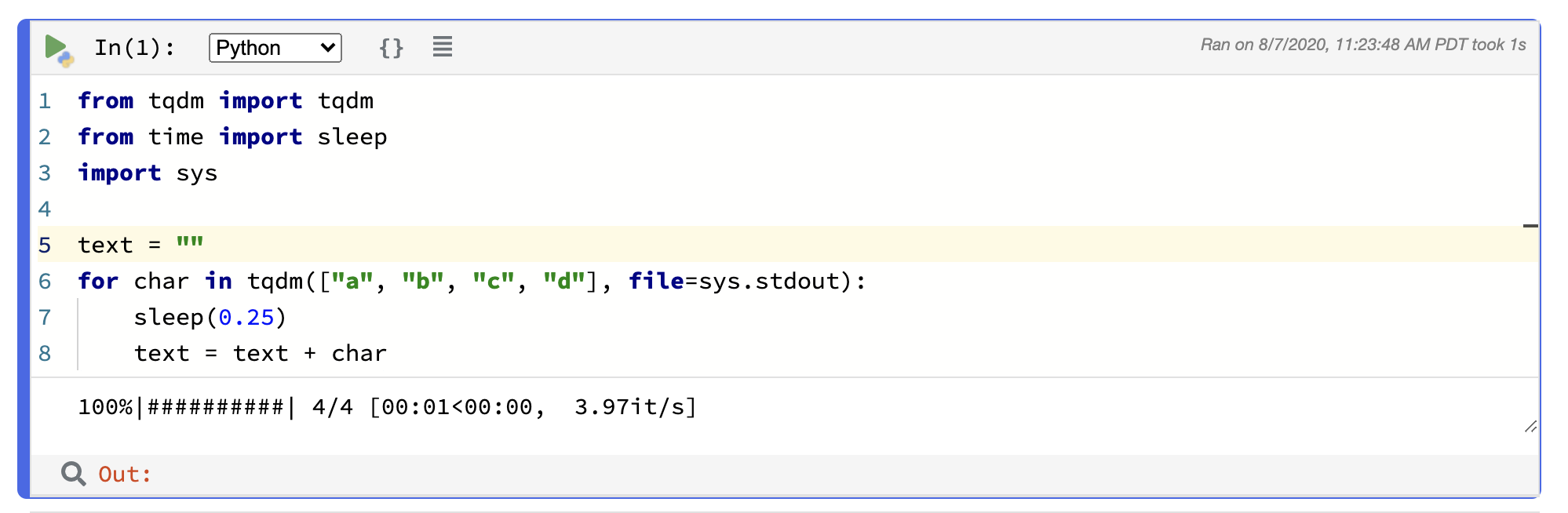Click the dropdown chevron beside Python
This screenshot has width=1568, height=513.
pos(326,47)
